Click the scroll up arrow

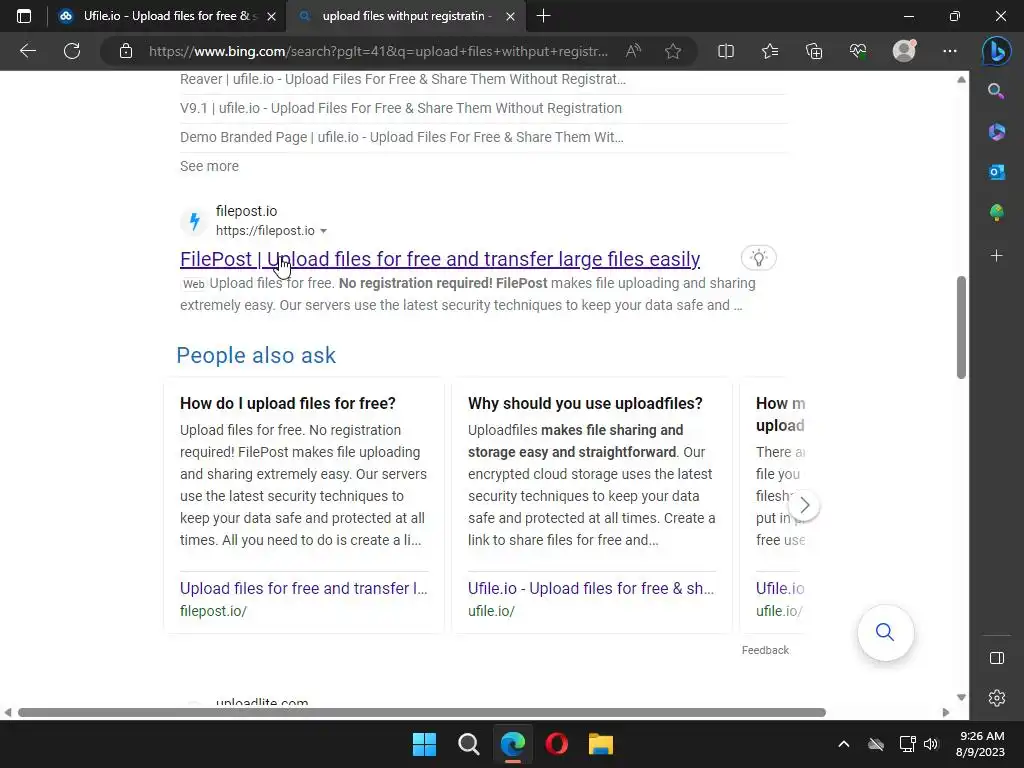[961, 80]
